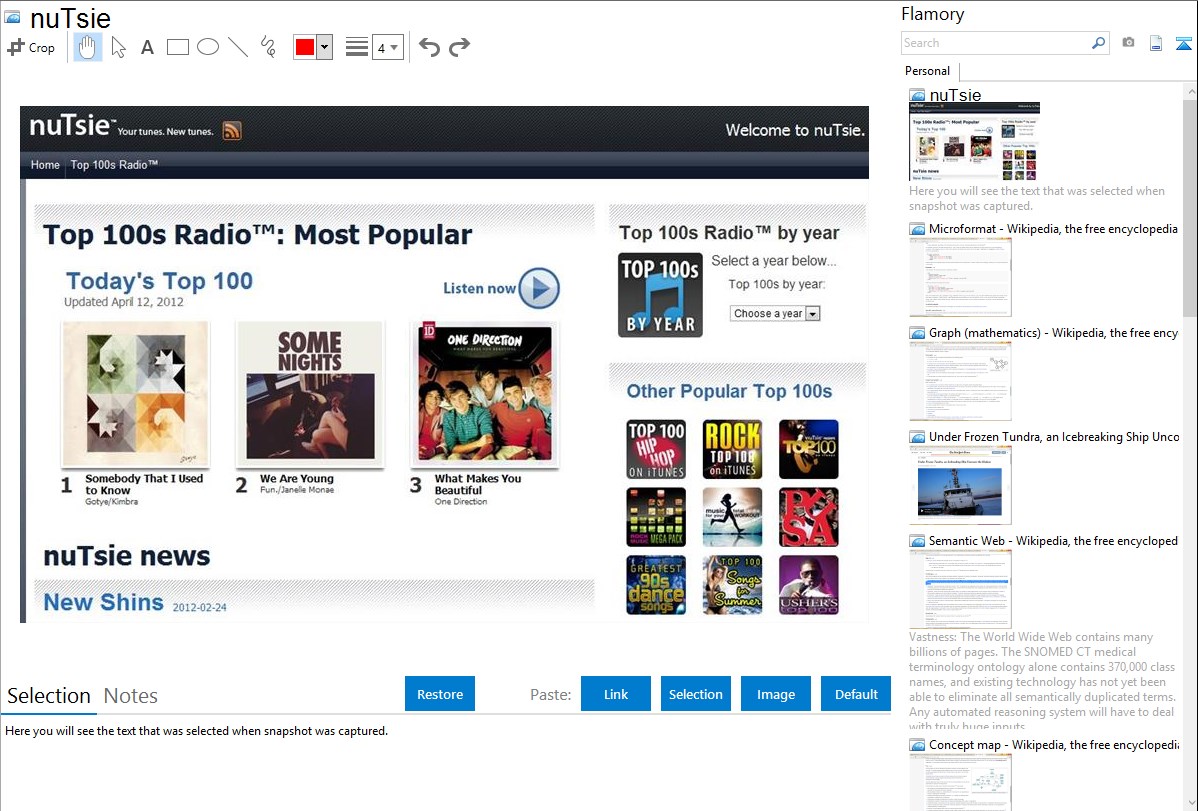Open the Top 100s Radio navigation link
1198x811 pixels.
click(x=115, y=165)
